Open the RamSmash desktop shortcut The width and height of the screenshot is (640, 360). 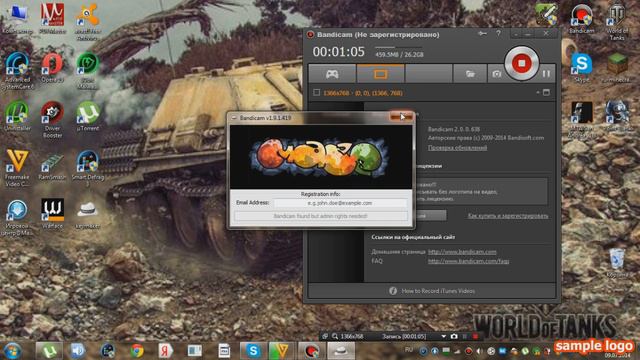click(x=52, y=165)
